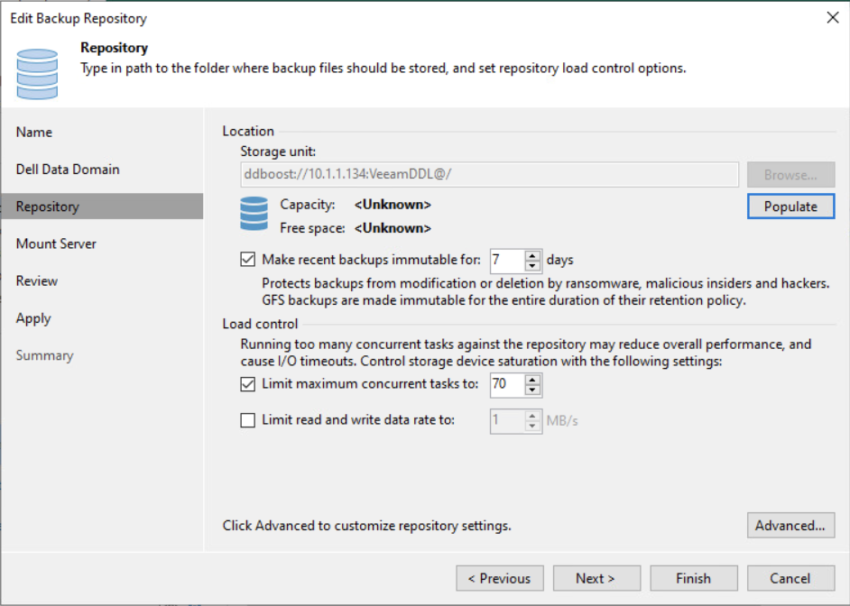Click Finish to save the repository
This screenshot has width=850, height=606.
click(x=693, y=578)
